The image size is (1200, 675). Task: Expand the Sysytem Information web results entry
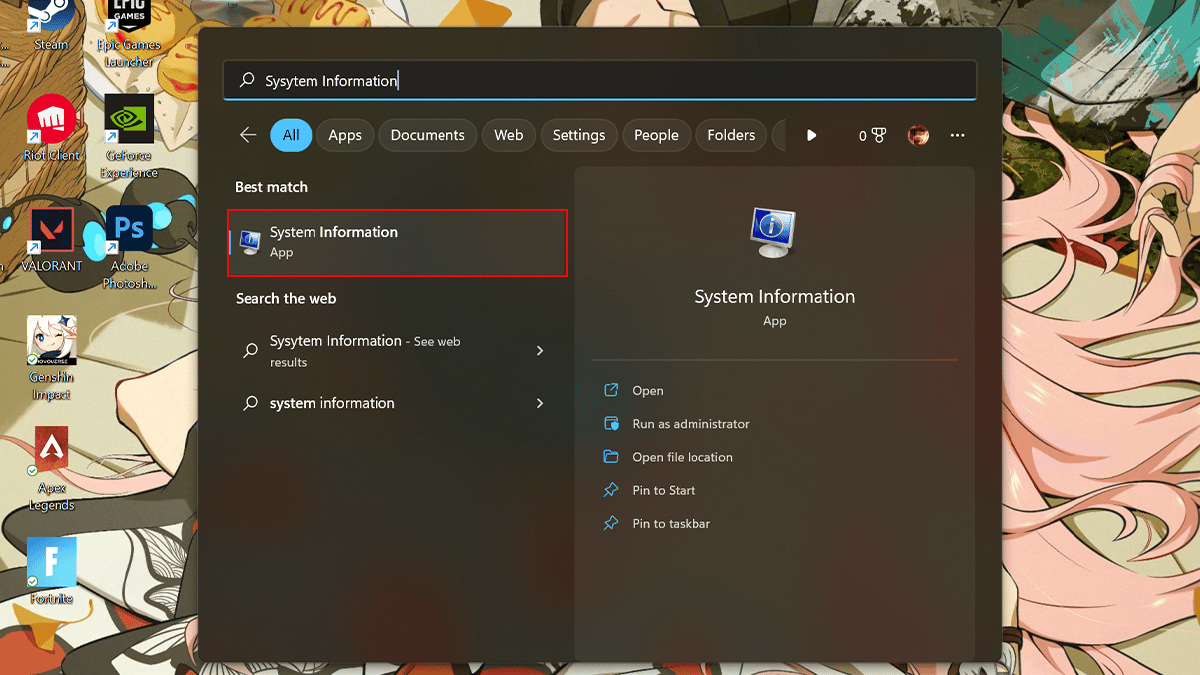(539, 351)
